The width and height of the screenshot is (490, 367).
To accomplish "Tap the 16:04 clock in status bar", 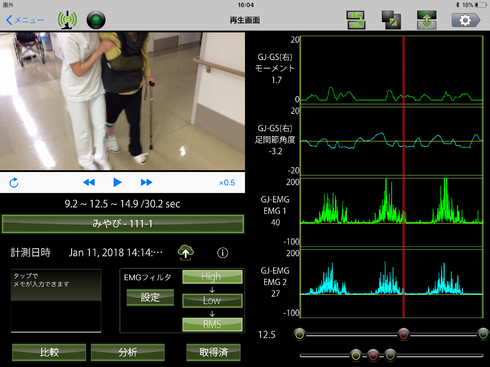I will 246,5.
